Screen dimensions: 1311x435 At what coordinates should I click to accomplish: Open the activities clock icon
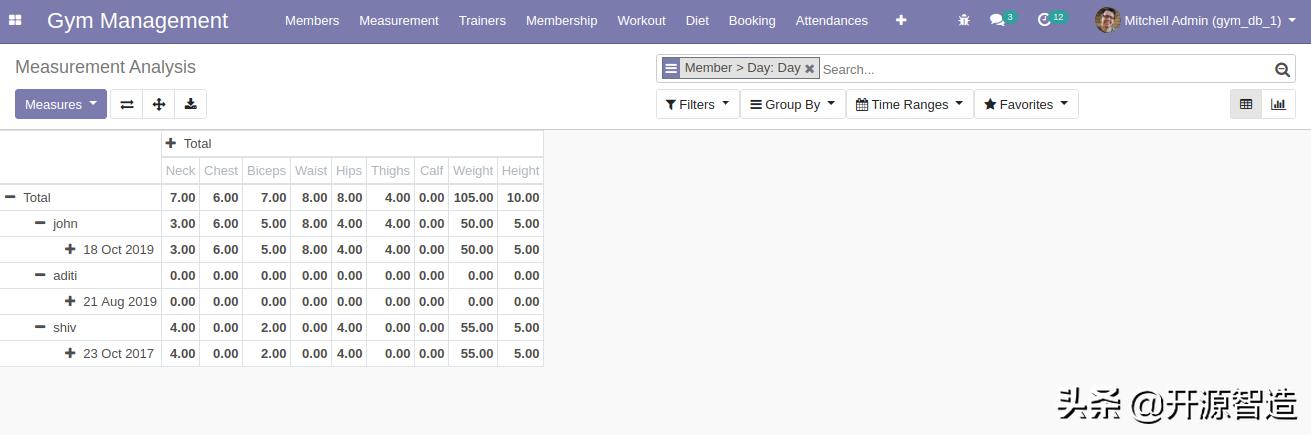[x=1045, y=20]
